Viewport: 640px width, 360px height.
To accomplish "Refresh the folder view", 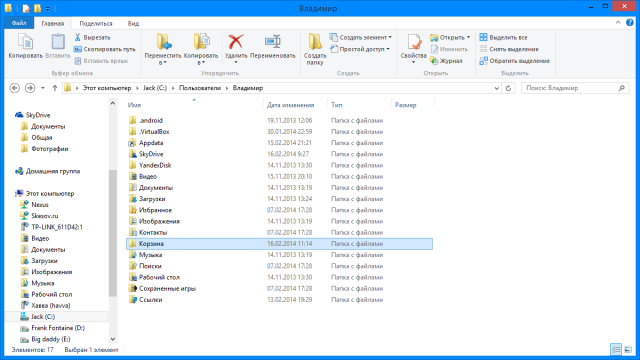I will pyautogui.click(x=508, y=88).
